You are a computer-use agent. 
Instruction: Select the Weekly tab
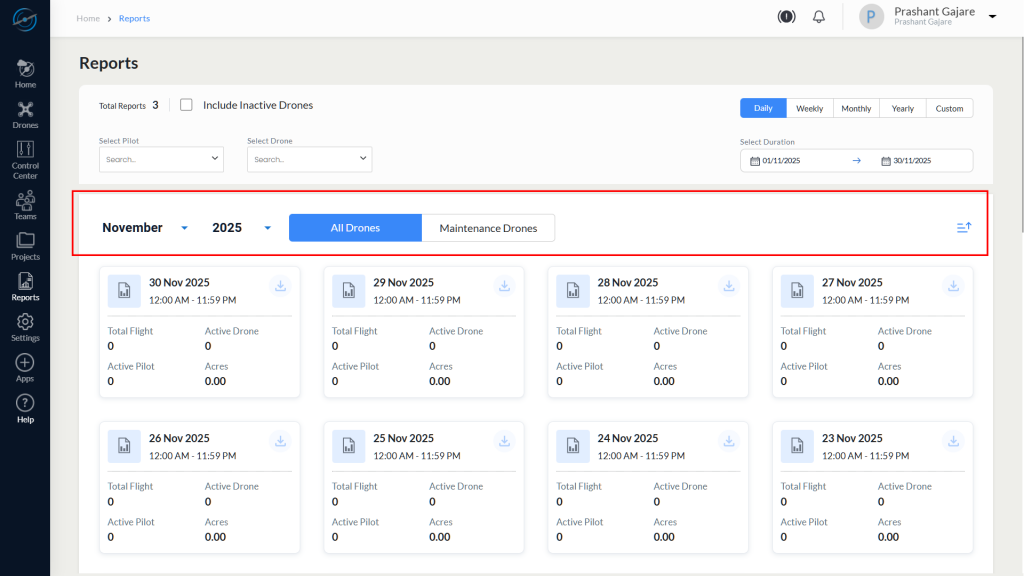point(809,108)
